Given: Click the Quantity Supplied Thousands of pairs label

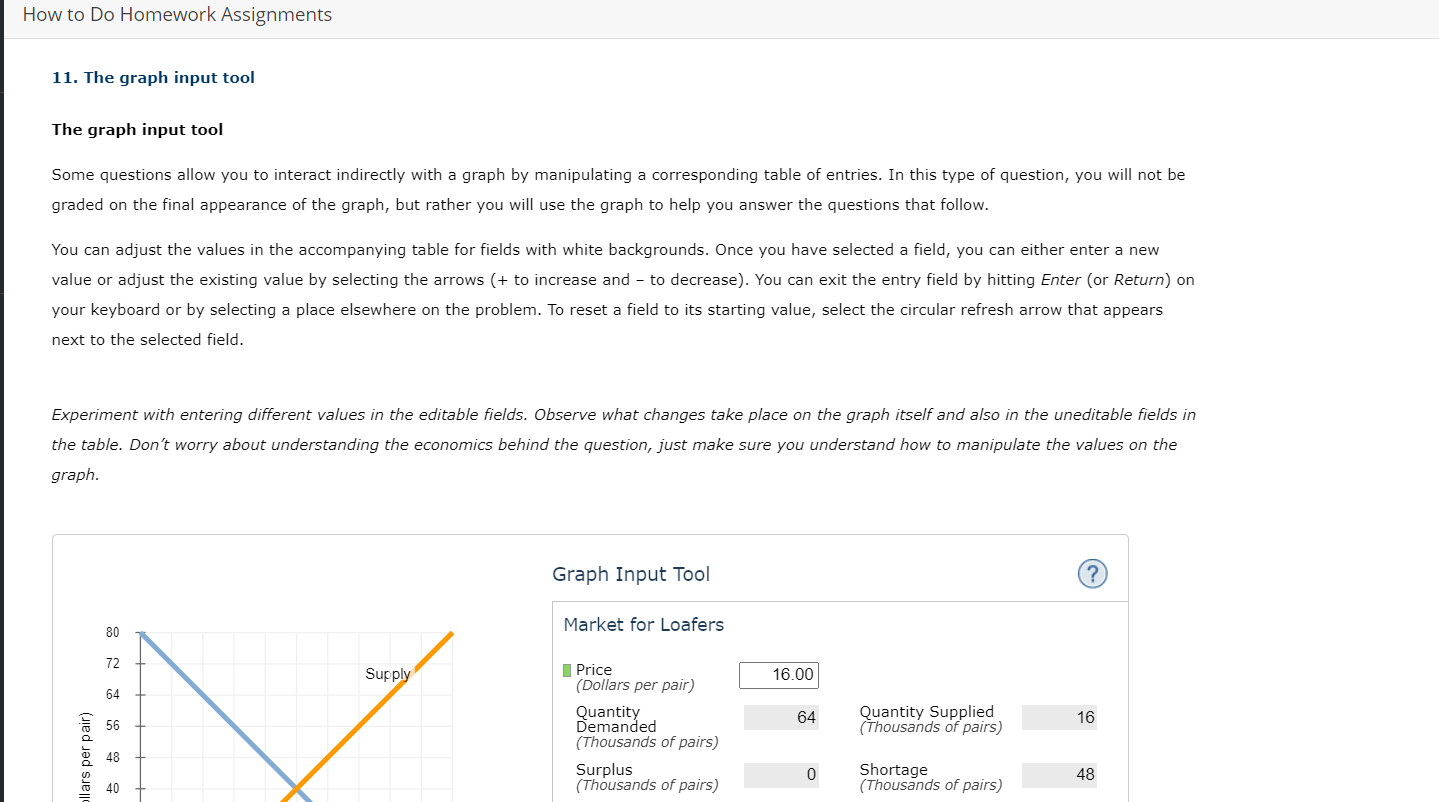Looking at the screenshot, I should [929, 717].
